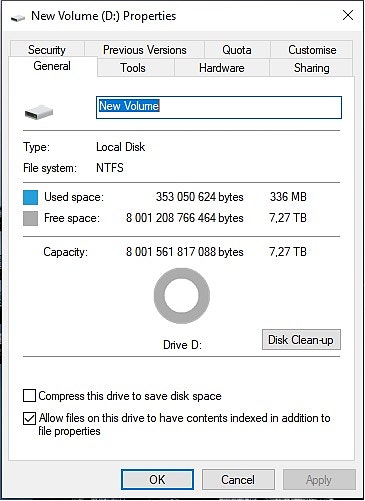Screen dimensions: 365x501
Task: Click the volume name input field
Action: coord(219,107)
